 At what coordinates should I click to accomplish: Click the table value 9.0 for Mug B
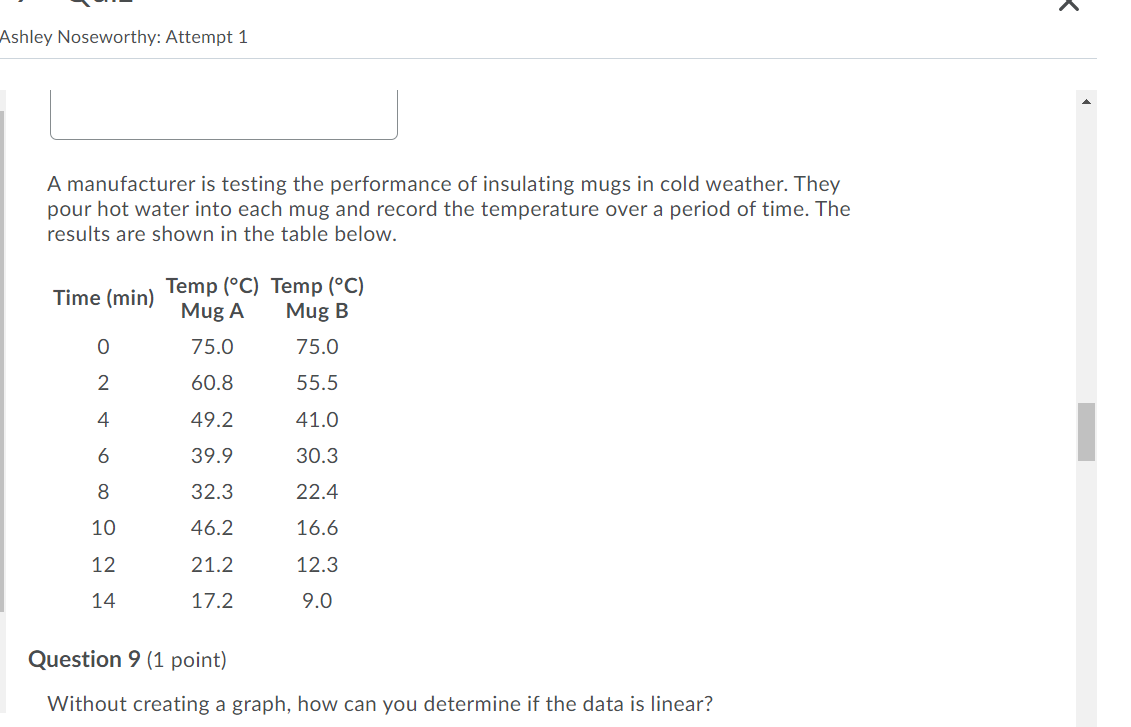tap(317, 600)
